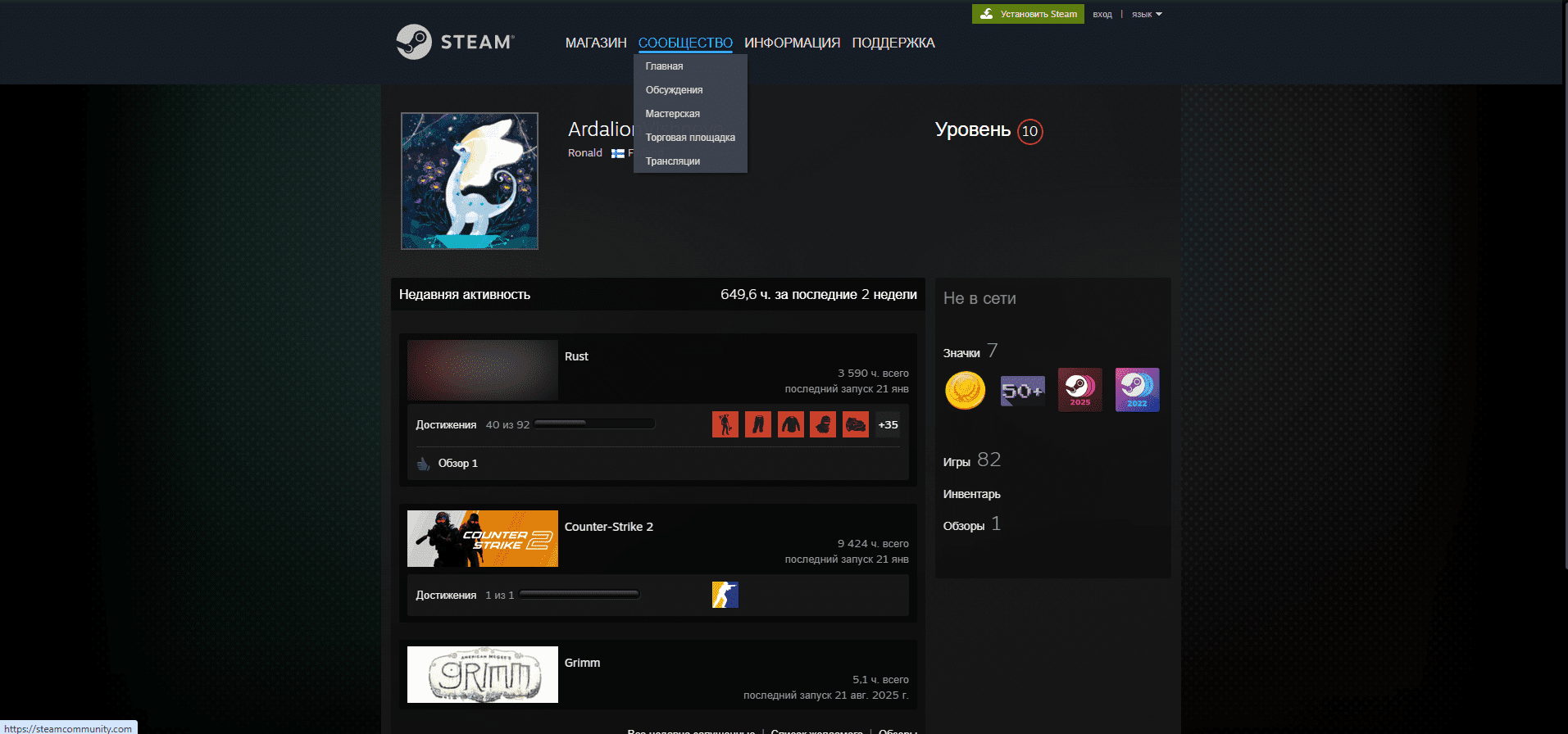Image resolution: width=1568 pixels, height=734 pixels.
Task: Click the Counter-Strike 2 achievement icon
Action: pos(725,595)
